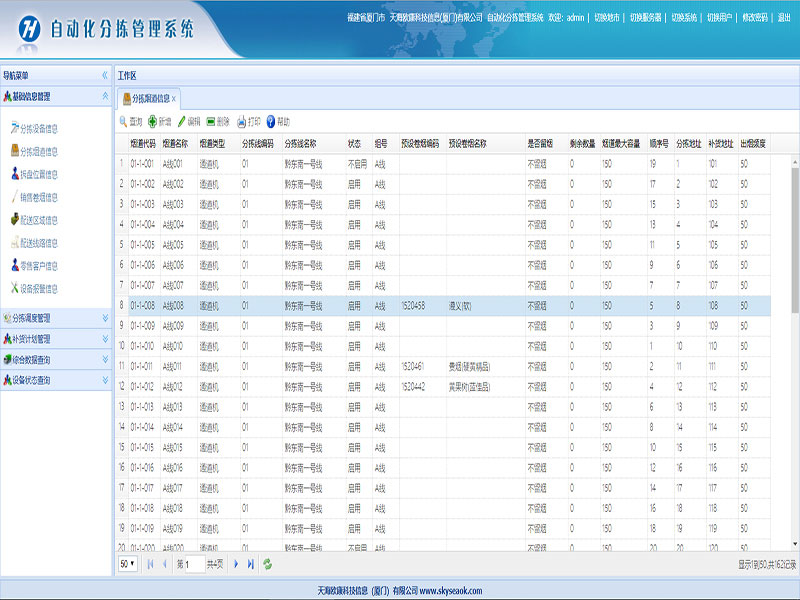Expand the 分拣调度管理 section
Screen dimensions: 800x600
(105, 318)
